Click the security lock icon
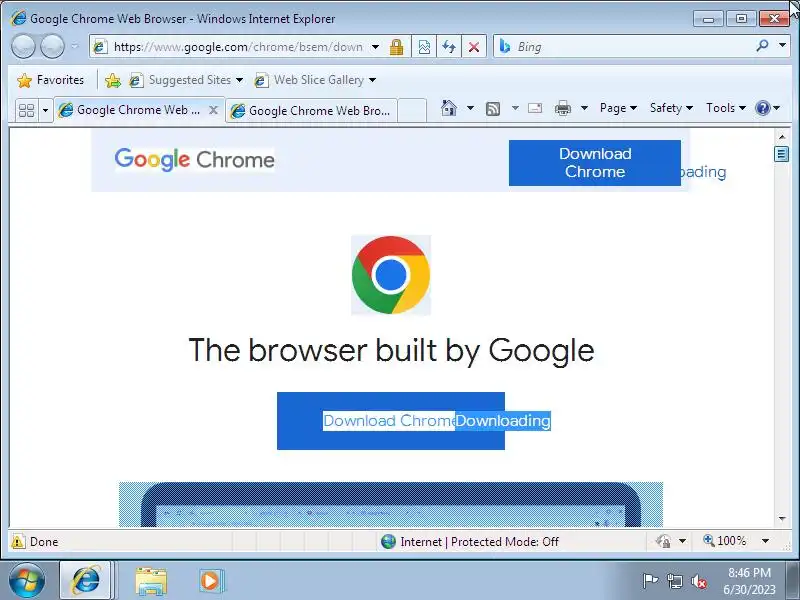The image size is (800, 600). point(396,47)
